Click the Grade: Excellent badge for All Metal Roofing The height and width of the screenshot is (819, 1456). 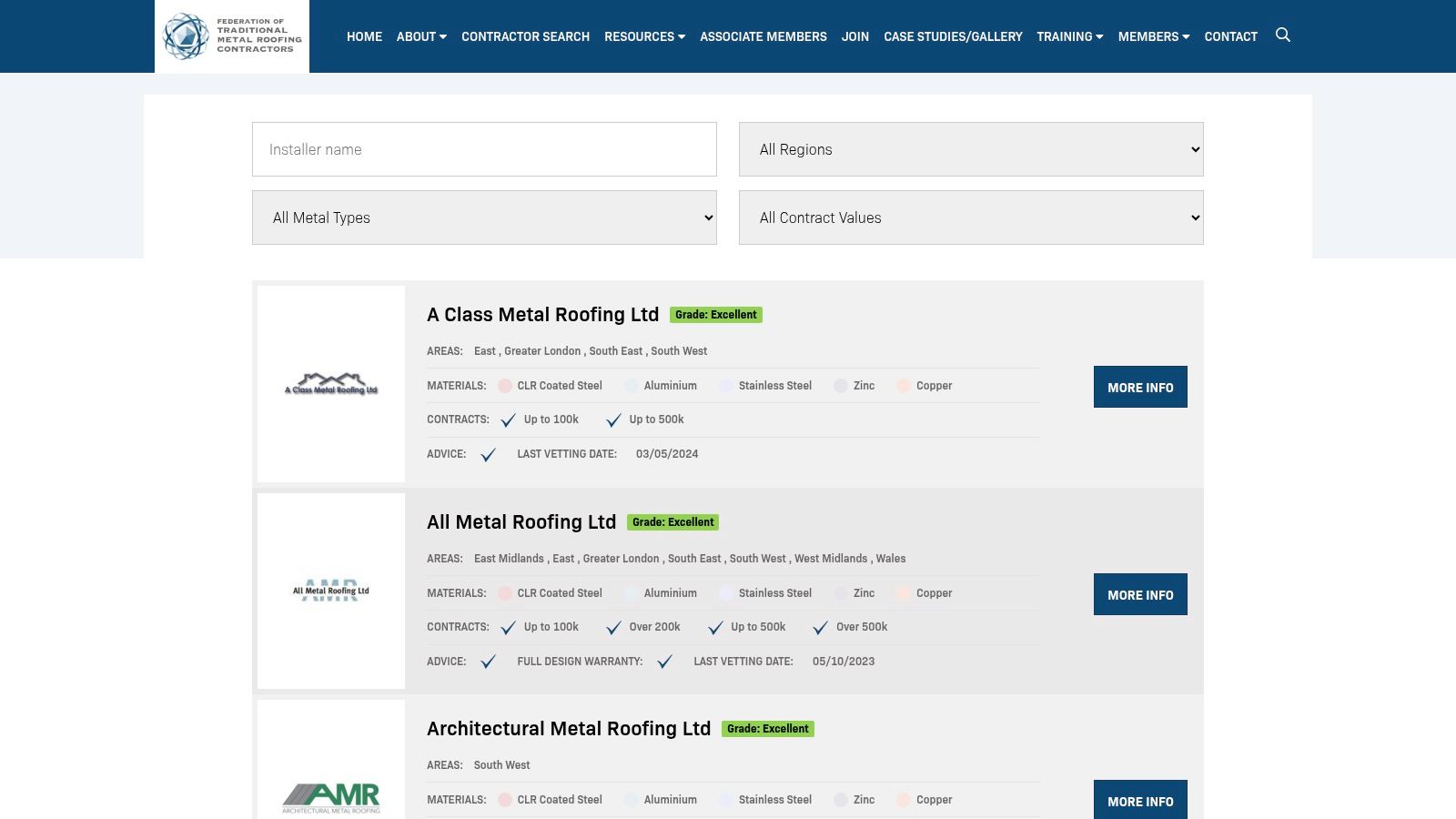[x=672, y=522]
